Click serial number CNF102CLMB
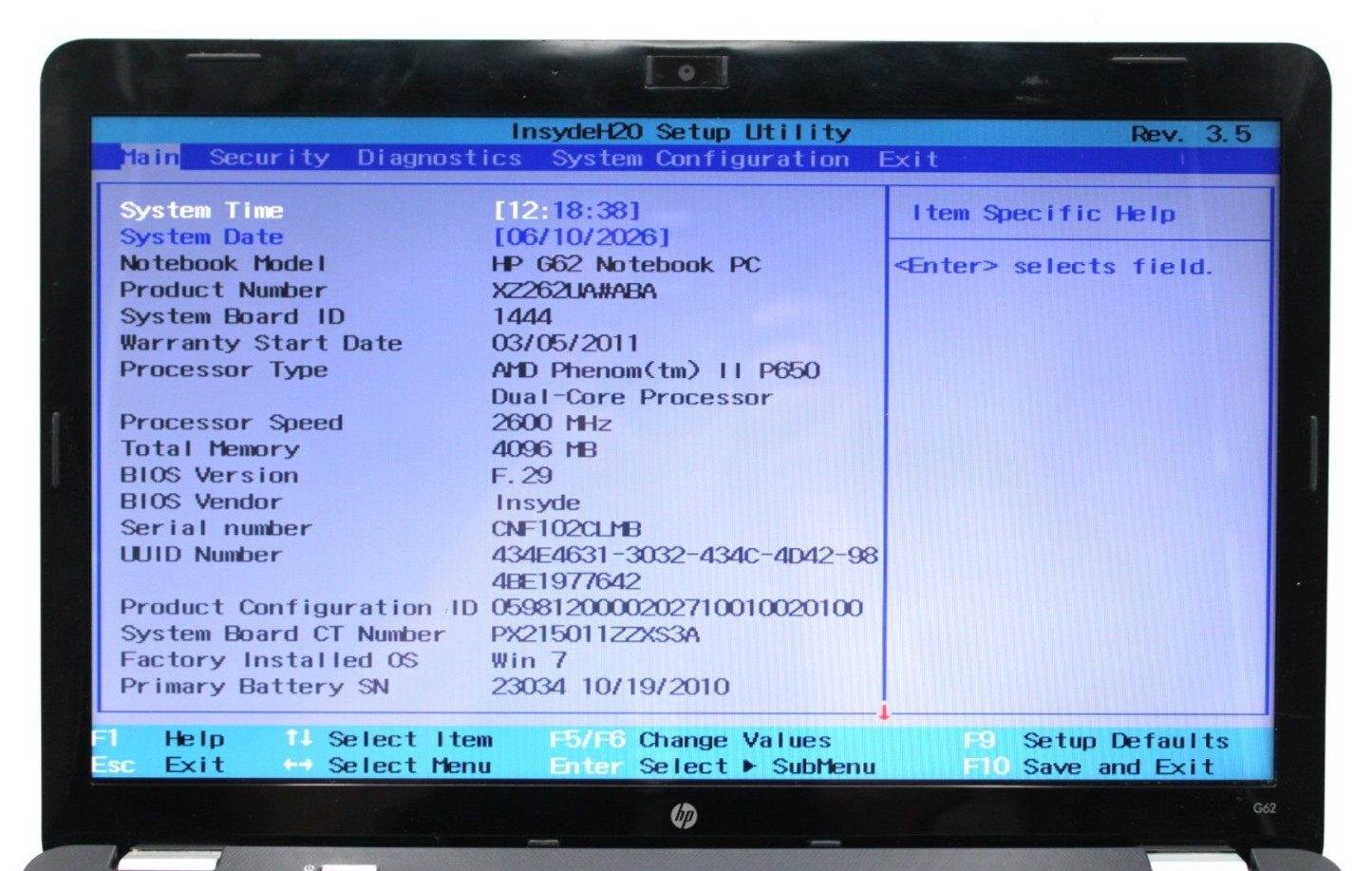The image size is (1372, 871). (566, 529)
